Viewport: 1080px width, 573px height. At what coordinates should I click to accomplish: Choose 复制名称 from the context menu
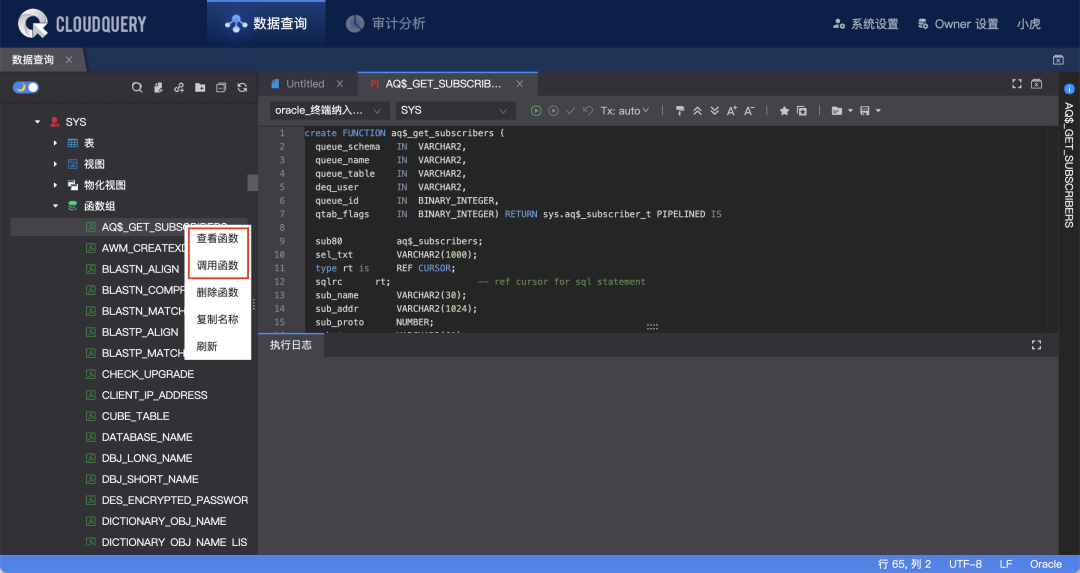(x=217, y=319)
